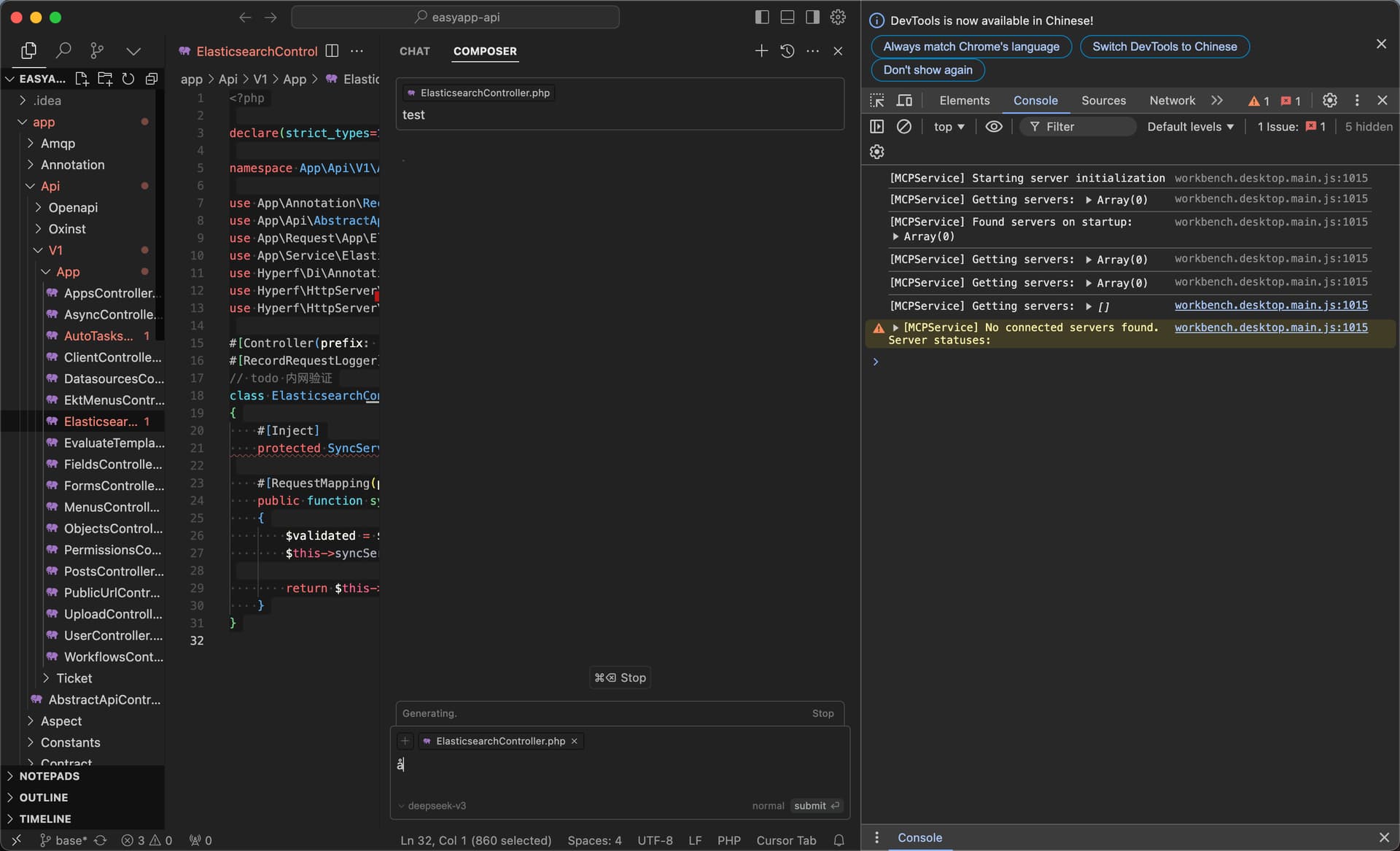The width and height of the screenshot is (1400, 851).
Task: Click the workbench.desktop.main.js:1015 warning link
Action: click(1271, 327)
